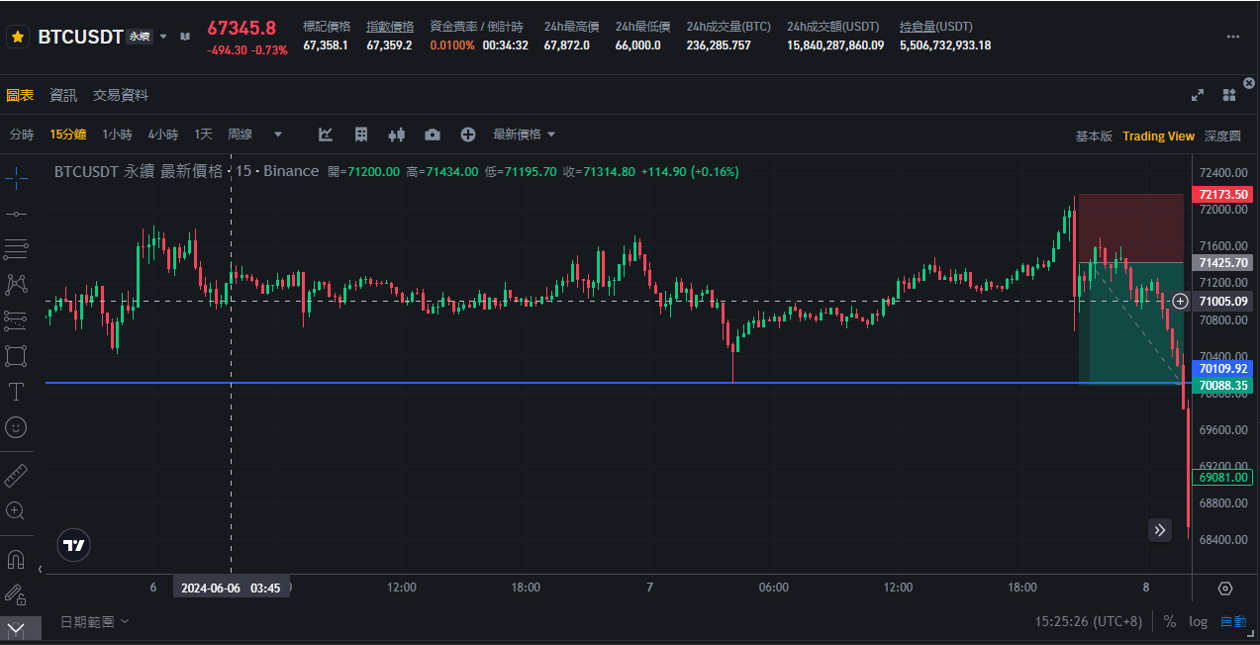
Task: Expand the more time intervals dropdown arrow
Action: coord(278,135)
